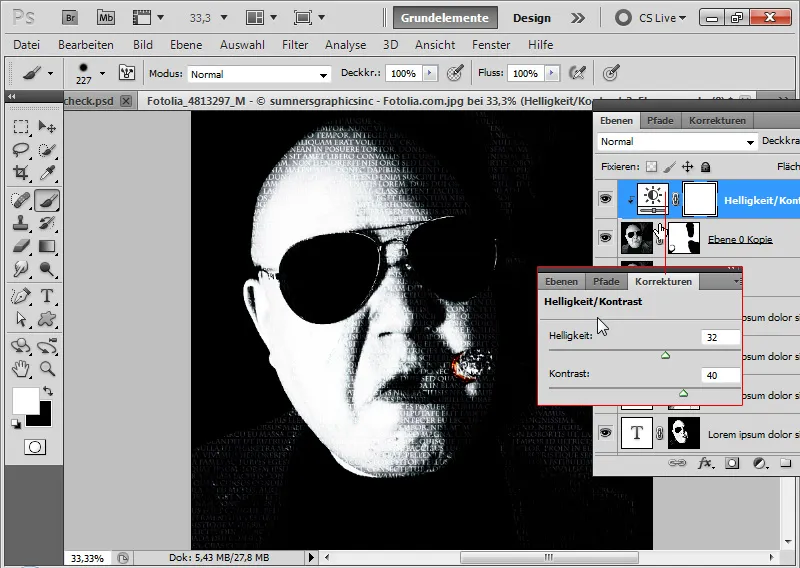Select the Lasso tool

tap(21, 150)
